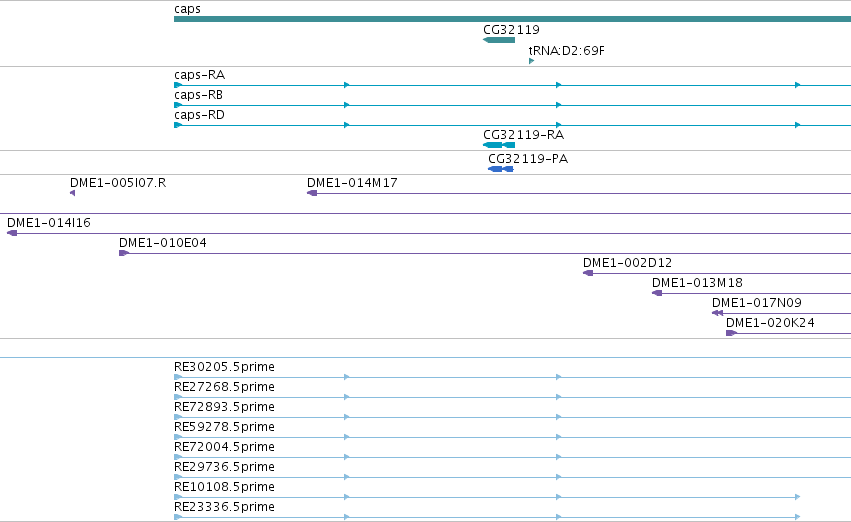The width and height of the screenshot is (851, 522).
Task: Select the tRNA:D2:69F arrow marker
Action: tap(531, 61)
